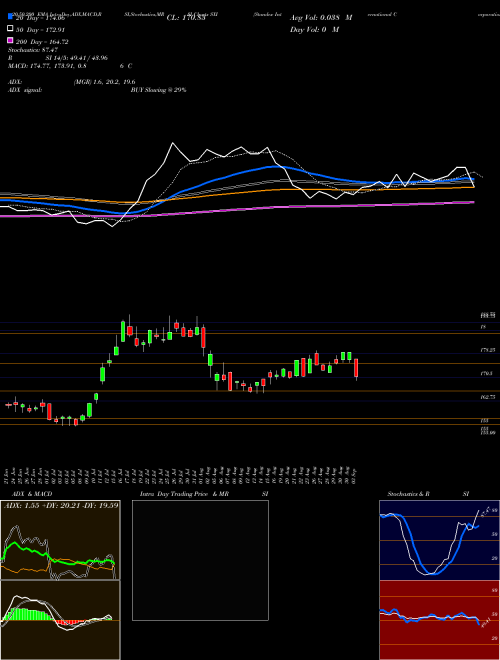Click the 170.5 price axis label
This screenshot has width=500, height=660.
click(487, 373)
